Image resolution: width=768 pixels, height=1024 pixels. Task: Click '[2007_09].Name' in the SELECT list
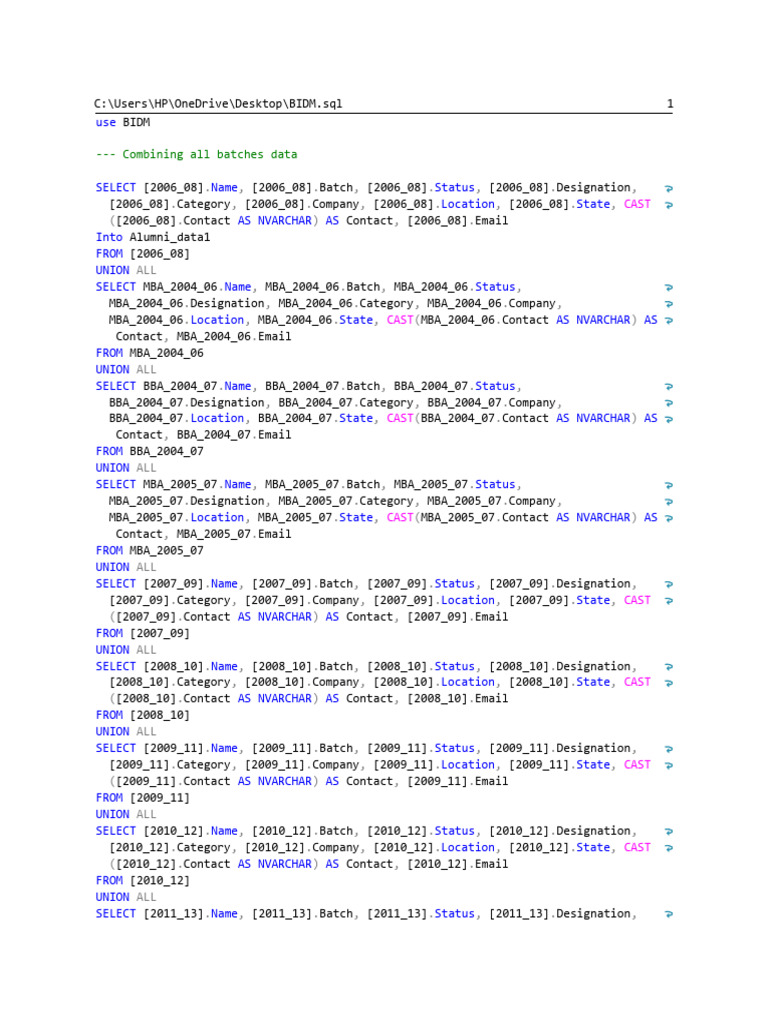[x=191, y=584]
